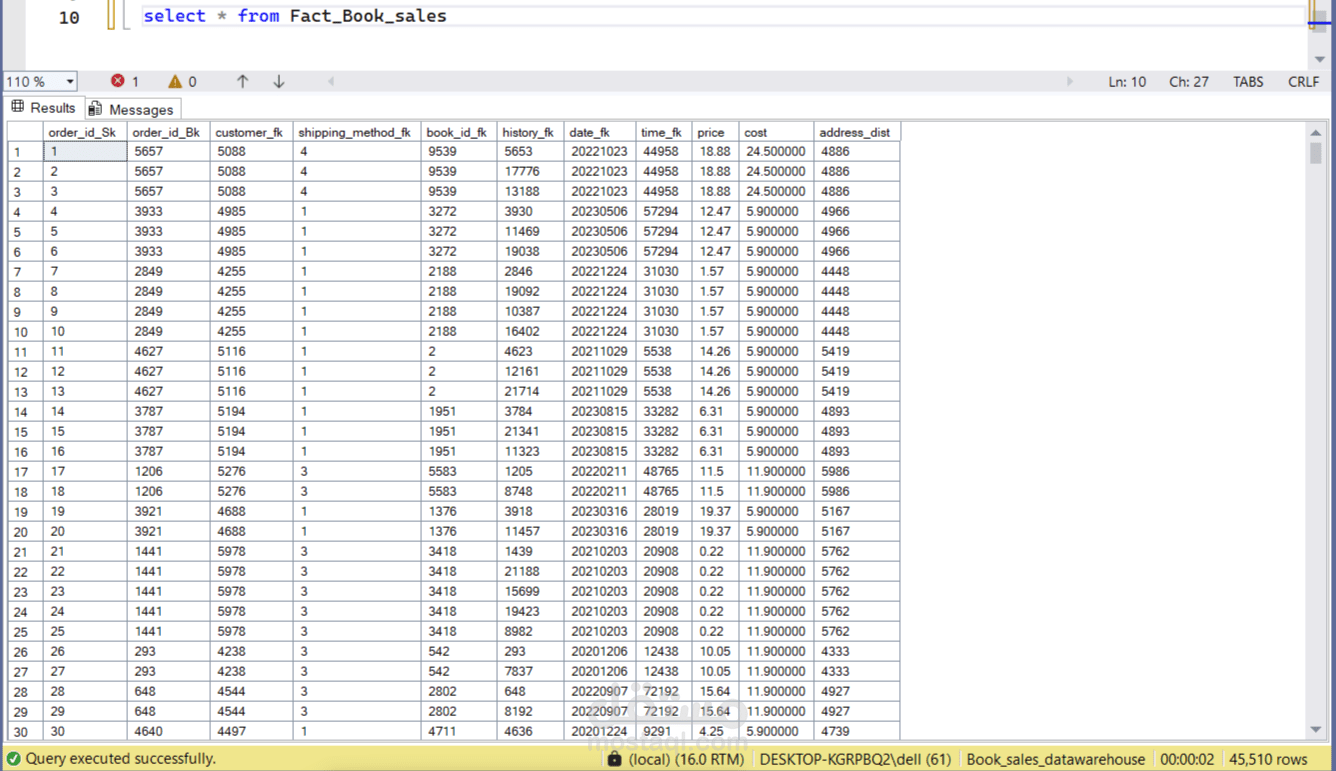Click 'Fact_Book_sales' table name in query
Image resolution: width=1336 pixels, height=771 pixels.
point(368,16)
